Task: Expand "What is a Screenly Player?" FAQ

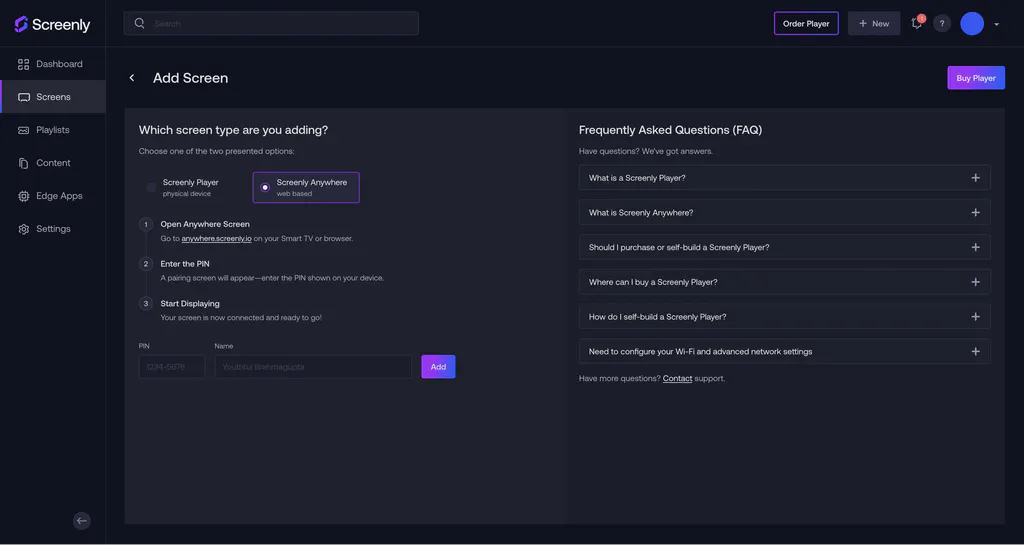Action: pyautogui.click(x=784, y=178)
